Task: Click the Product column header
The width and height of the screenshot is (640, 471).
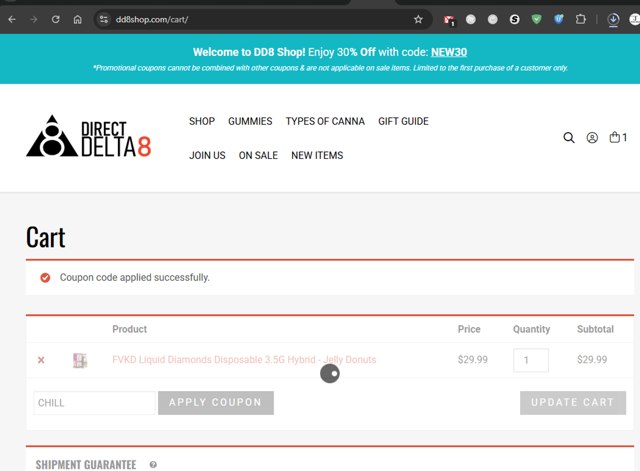Action: (129, 329)
